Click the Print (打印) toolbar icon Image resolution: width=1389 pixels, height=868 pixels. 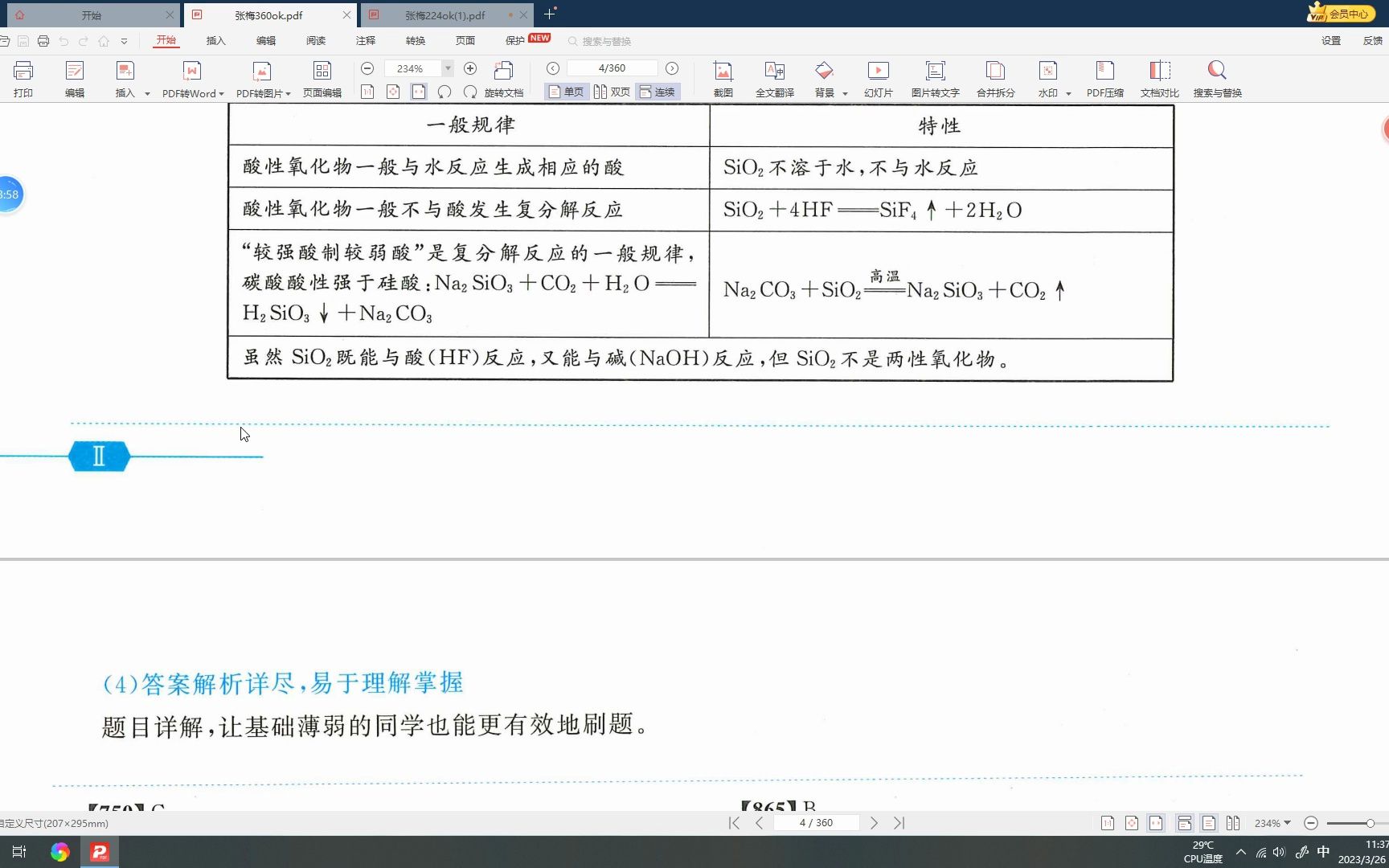23,79
